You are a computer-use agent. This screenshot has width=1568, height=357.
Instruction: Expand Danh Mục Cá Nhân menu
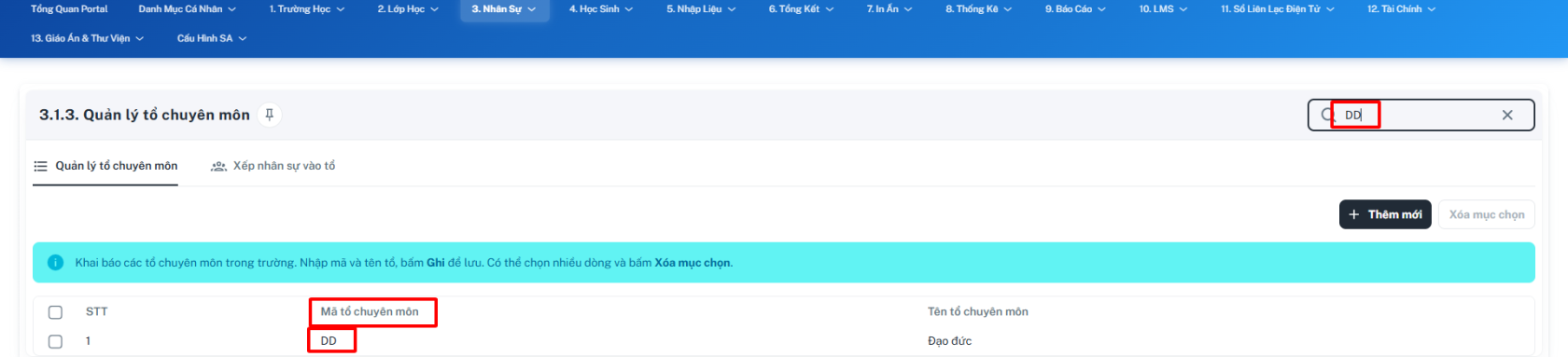[187, 9]
